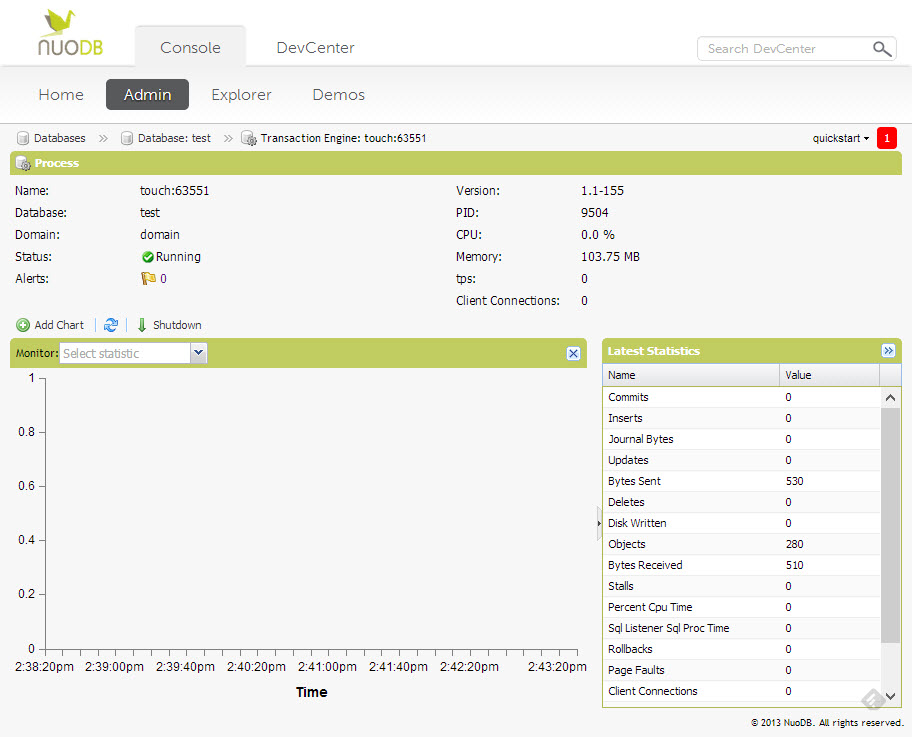Click the Version value 1.1-155

coord(602,191)
